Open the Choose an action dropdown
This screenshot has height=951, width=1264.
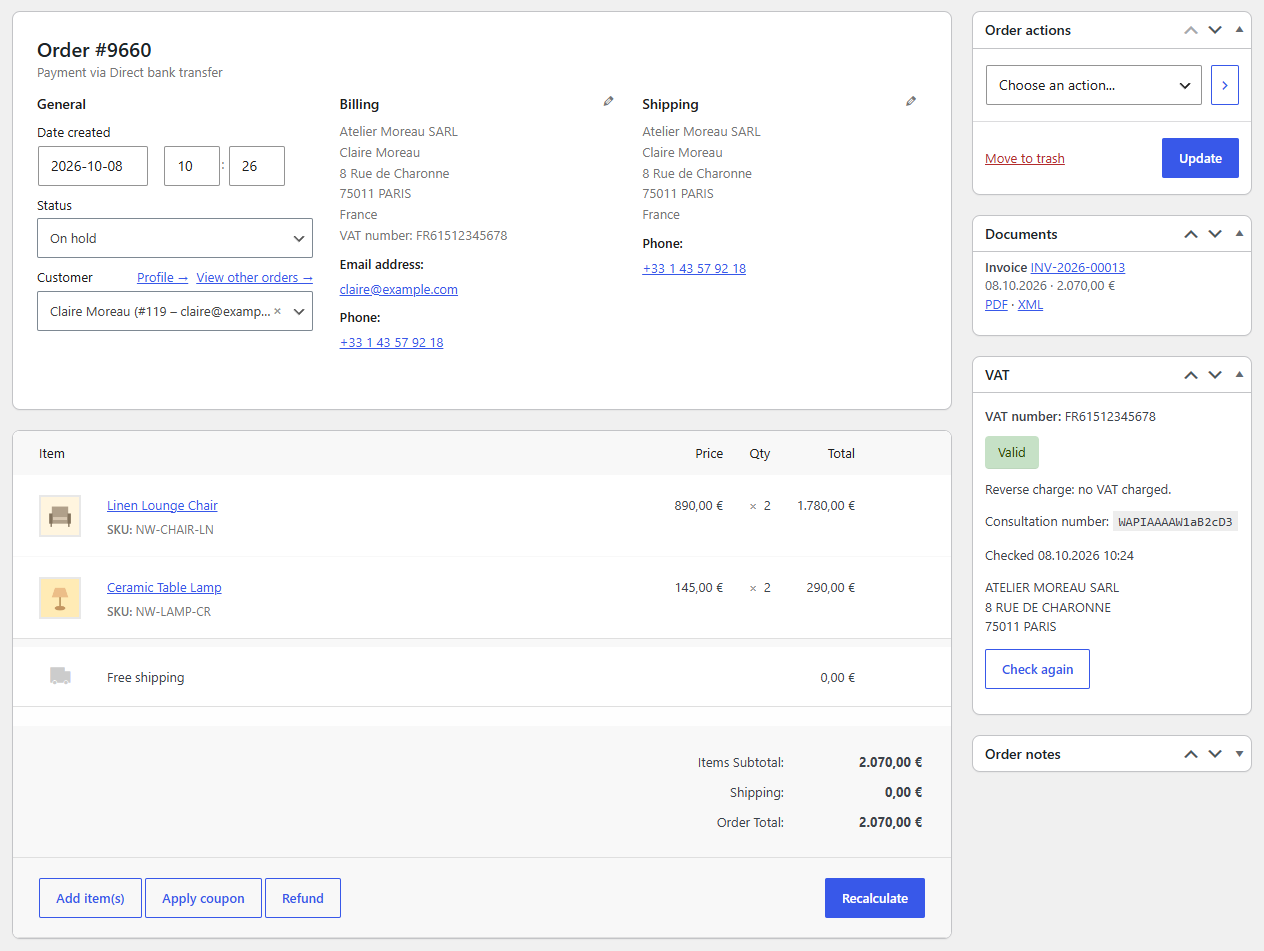[x=1094, y=85]
